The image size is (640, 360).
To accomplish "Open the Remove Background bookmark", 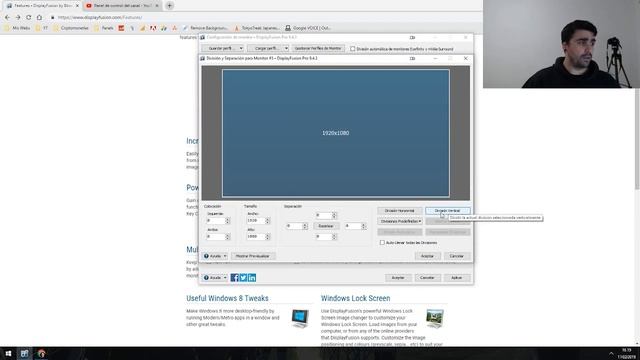I will pyautogui.click(x=205, y=28).
